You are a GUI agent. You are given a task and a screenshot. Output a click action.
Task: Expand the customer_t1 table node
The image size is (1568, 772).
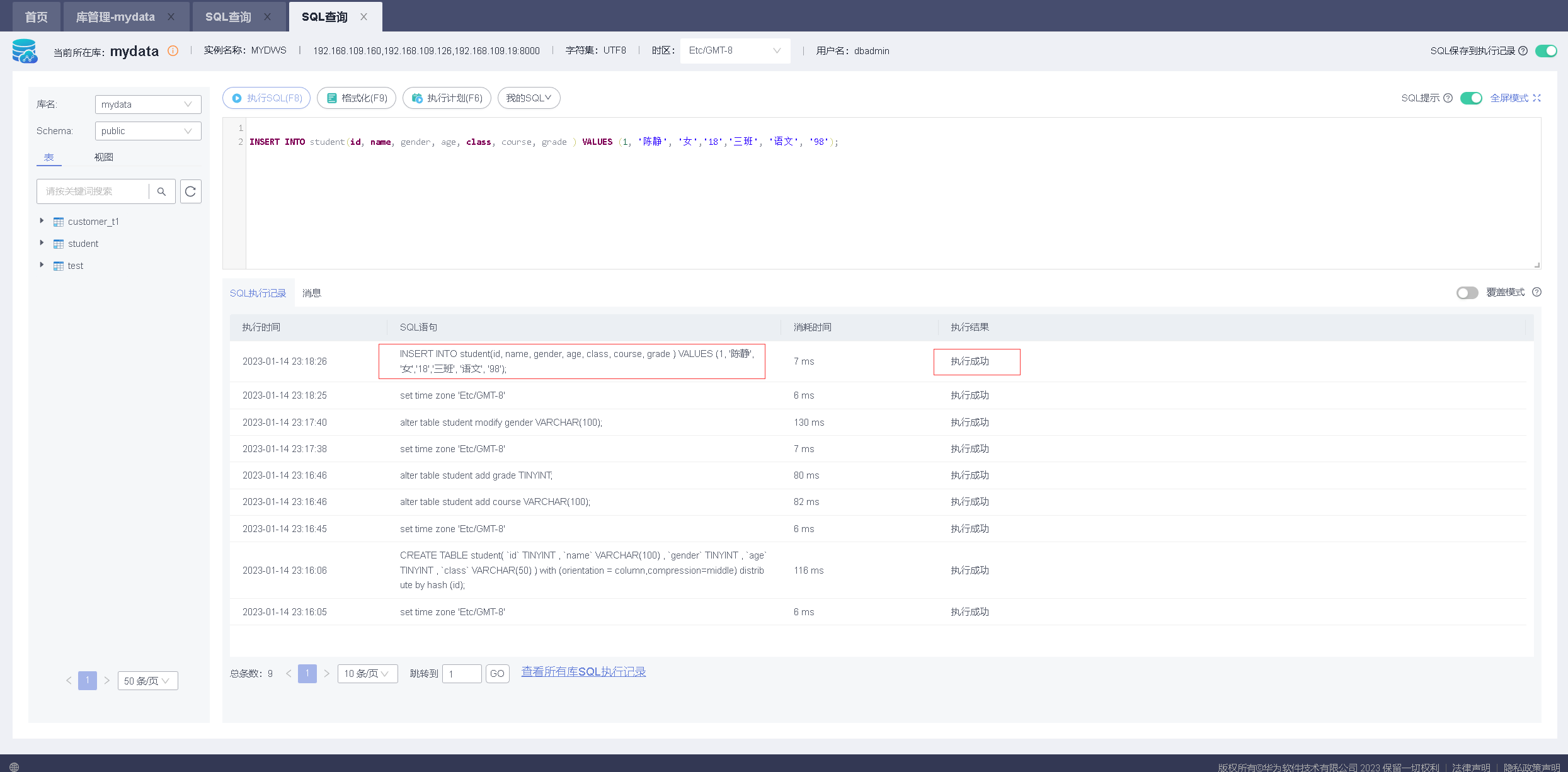click(x=42, y=221)
